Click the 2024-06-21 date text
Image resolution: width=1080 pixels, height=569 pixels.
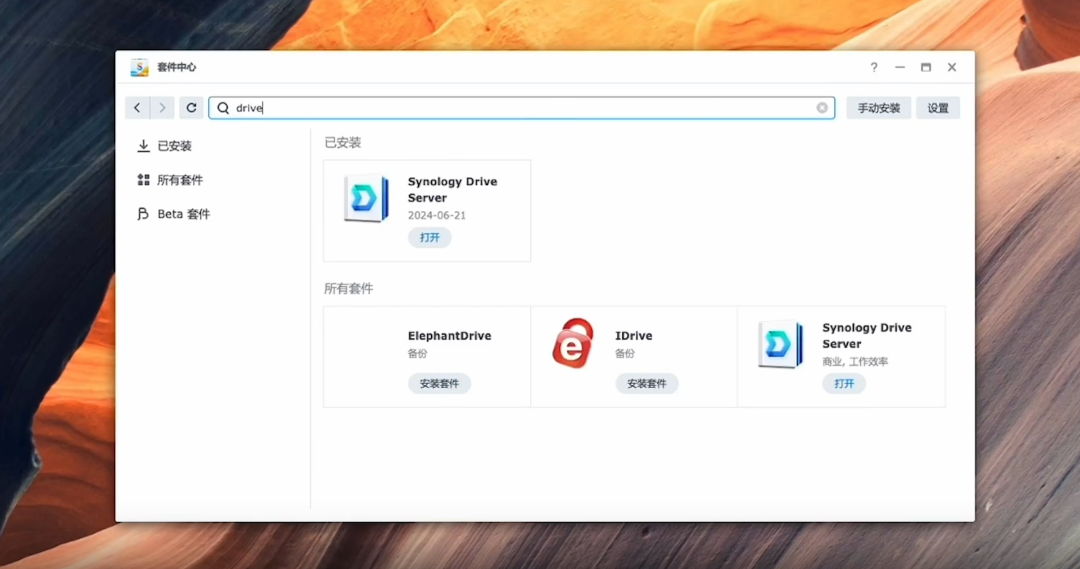437,215
